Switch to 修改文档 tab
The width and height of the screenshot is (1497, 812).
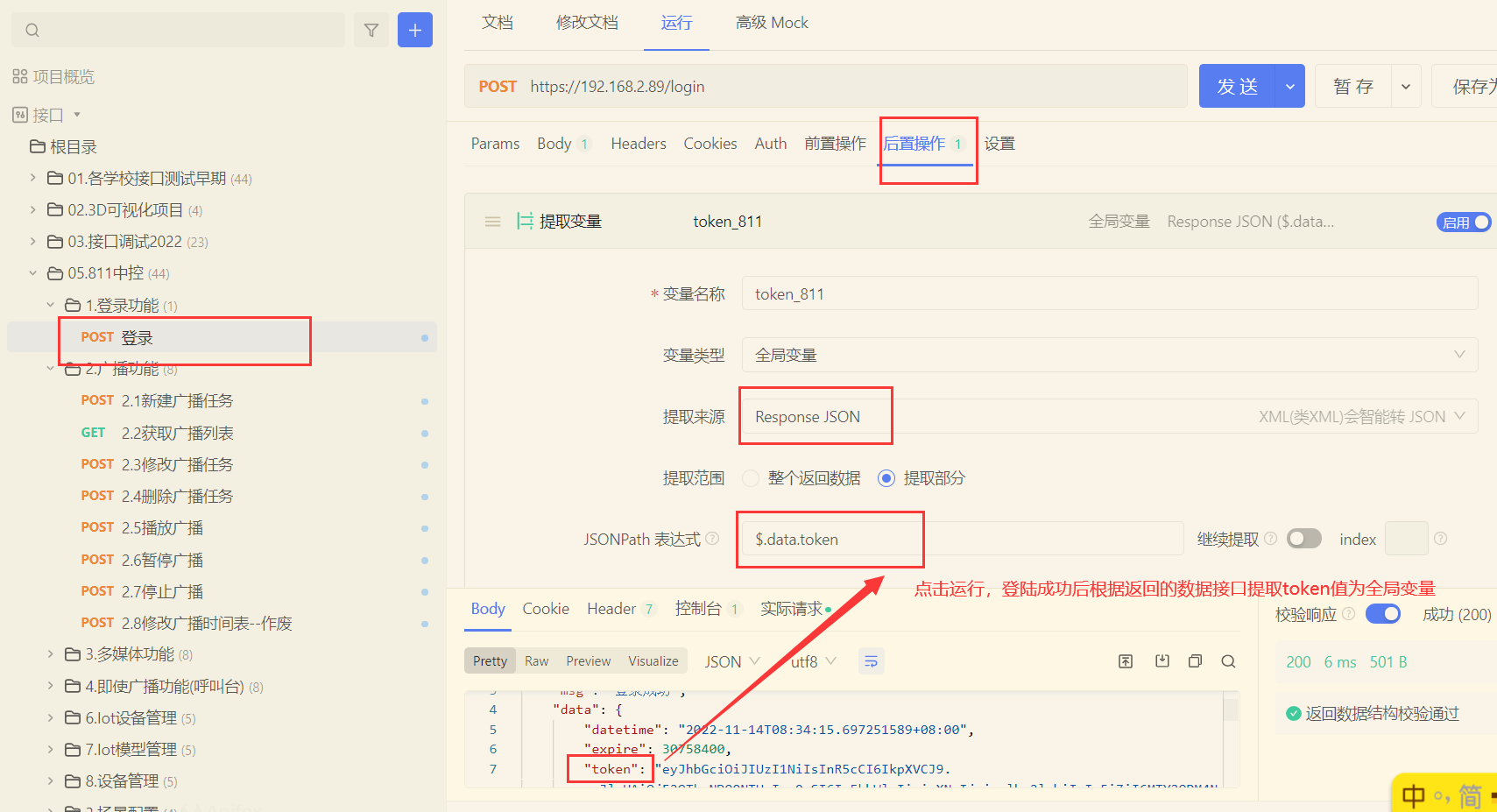pyautogui.click(x=587, y=23)
